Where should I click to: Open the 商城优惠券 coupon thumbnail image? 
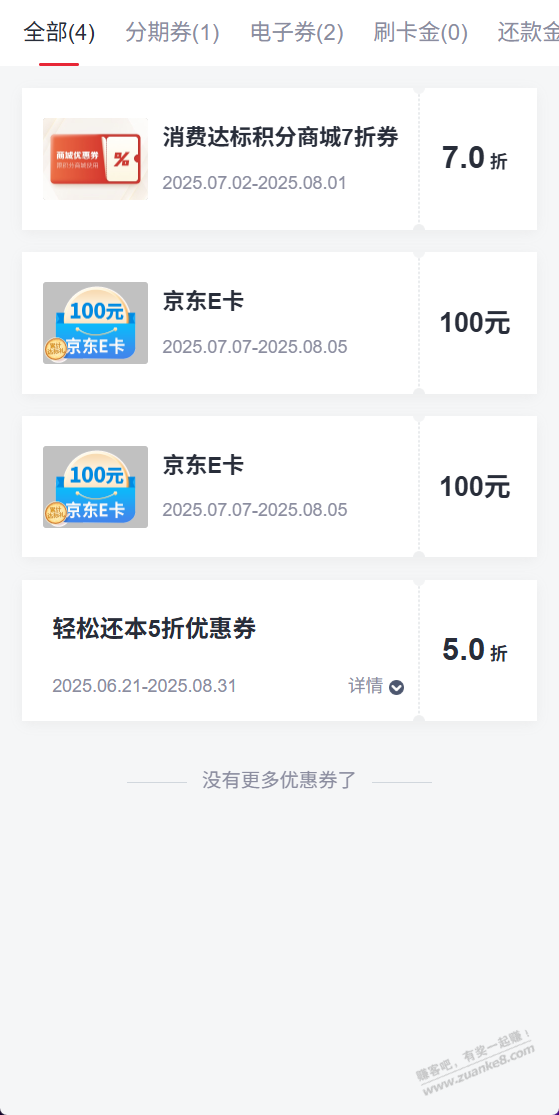click(95, 159)
